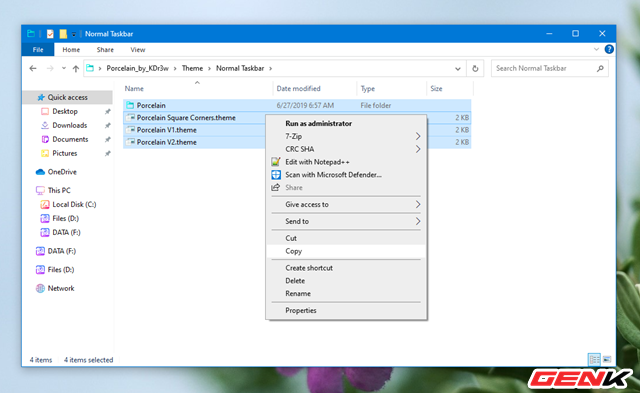
Task: Choose Rename from the context menu
Action: (x=346, y=293)
